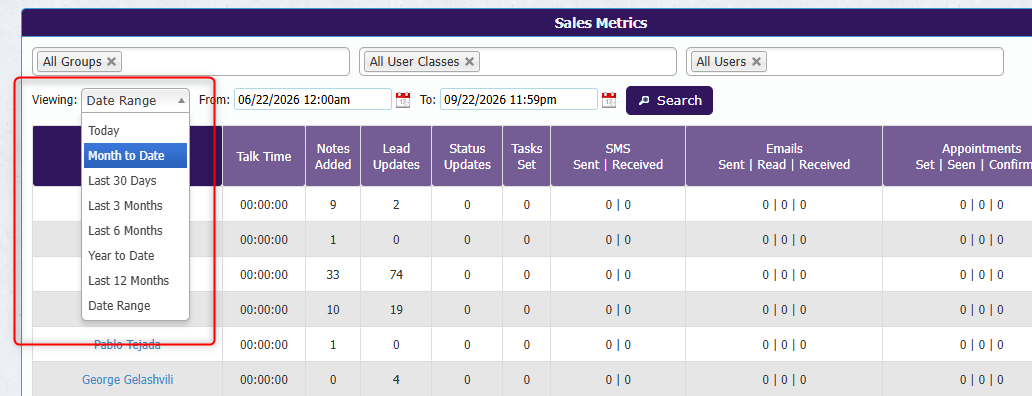Click SMS Sent | Received column header
This screenshot has width=1032, height=396.
tap(618, 157)
